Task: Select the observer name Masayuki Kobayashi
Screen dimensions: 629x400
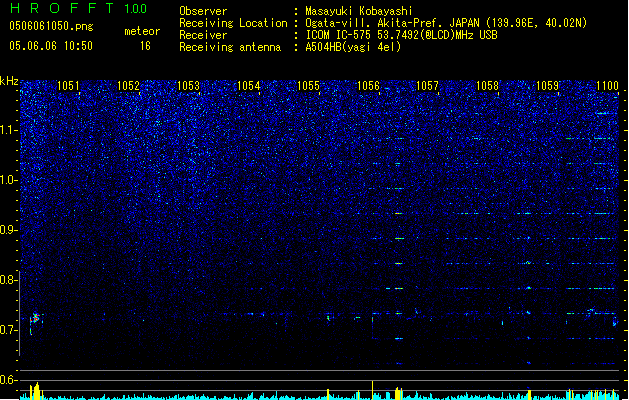Action: click(359, 11)
